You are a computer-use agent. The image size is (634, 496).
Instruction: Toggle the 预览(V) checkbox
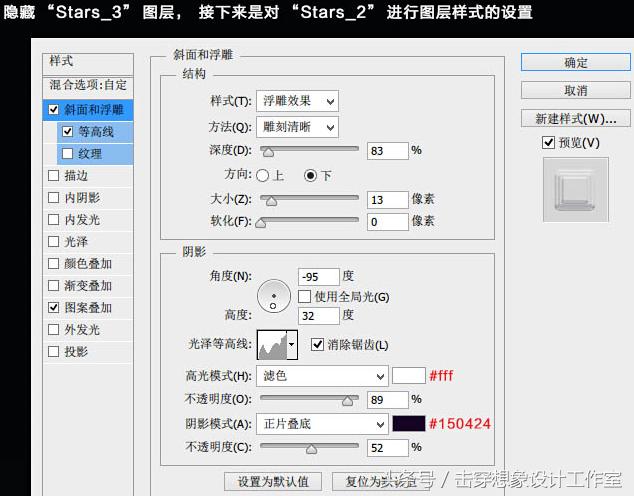(548, 142)
